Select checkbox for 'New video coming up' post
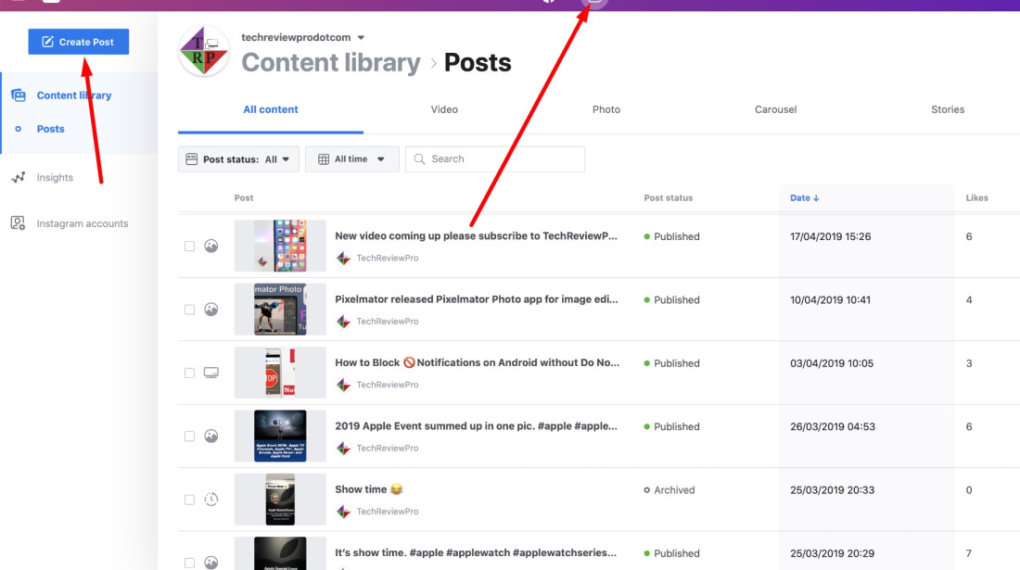This screenshot has height=570, width=1020. click(x=190, y=246)
